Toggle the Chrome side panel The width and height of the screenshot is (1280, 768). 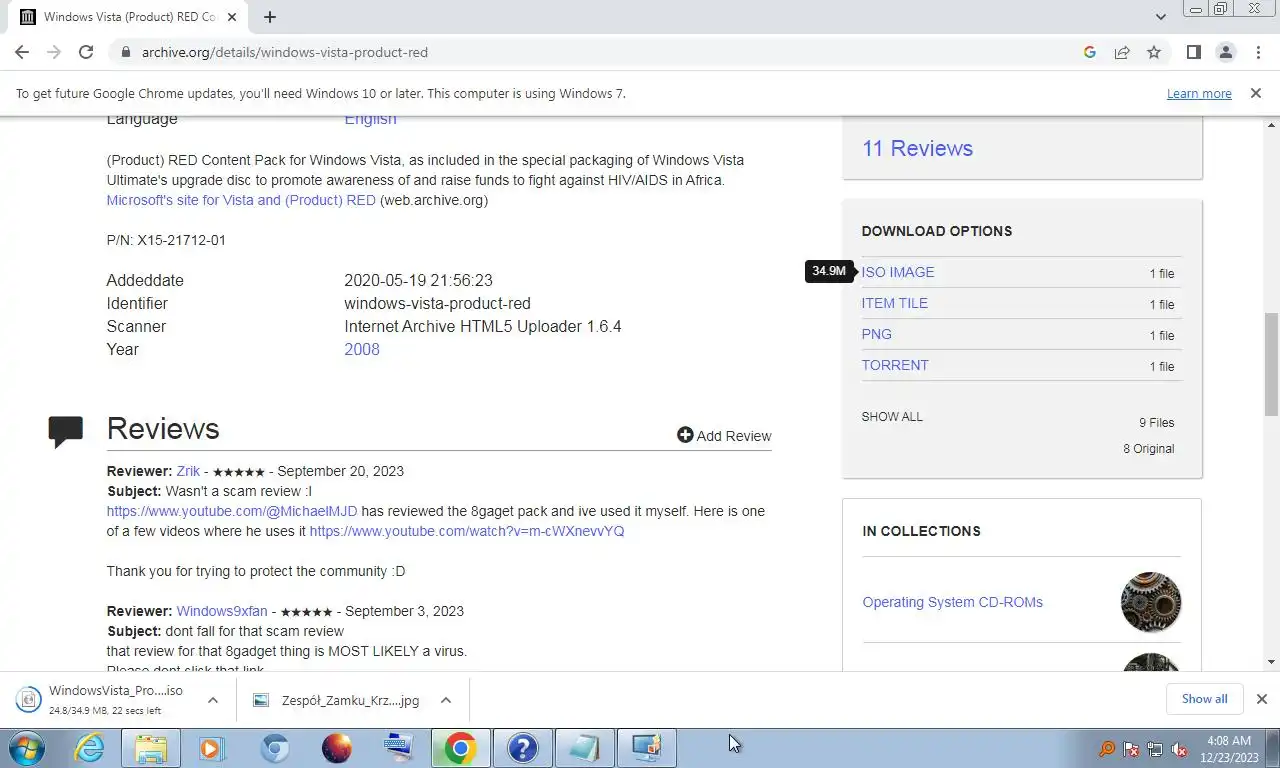pos(1193,52)
